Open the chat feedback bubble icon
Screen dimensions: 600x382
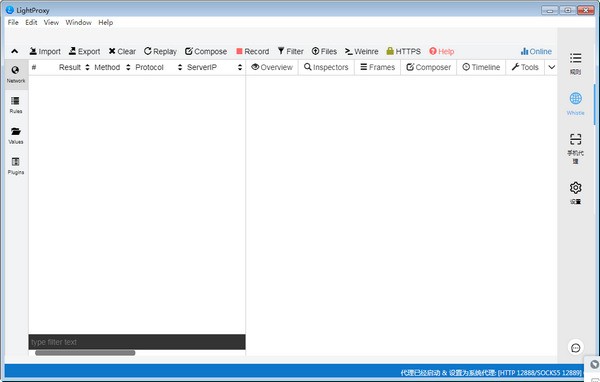point(576,348)
